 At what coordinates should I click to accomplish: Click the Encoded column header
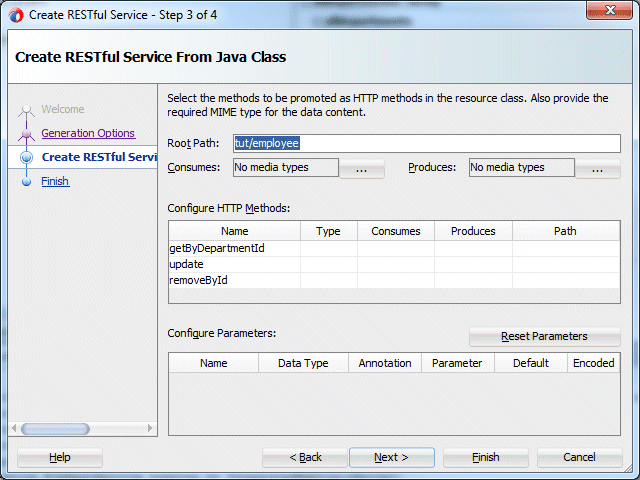click(593, 363)
